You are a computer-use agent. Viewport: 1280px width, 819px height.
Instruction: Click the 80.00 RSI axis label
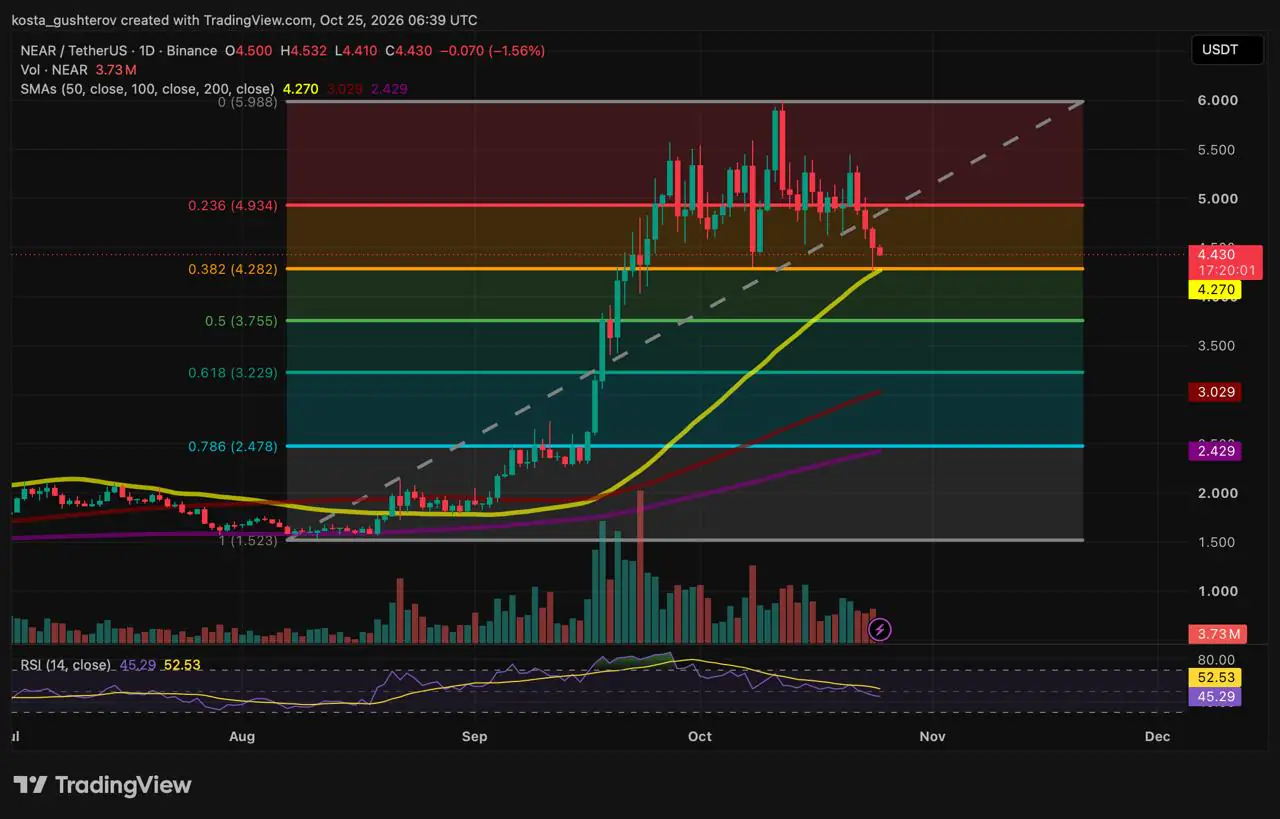point(1217,660)
